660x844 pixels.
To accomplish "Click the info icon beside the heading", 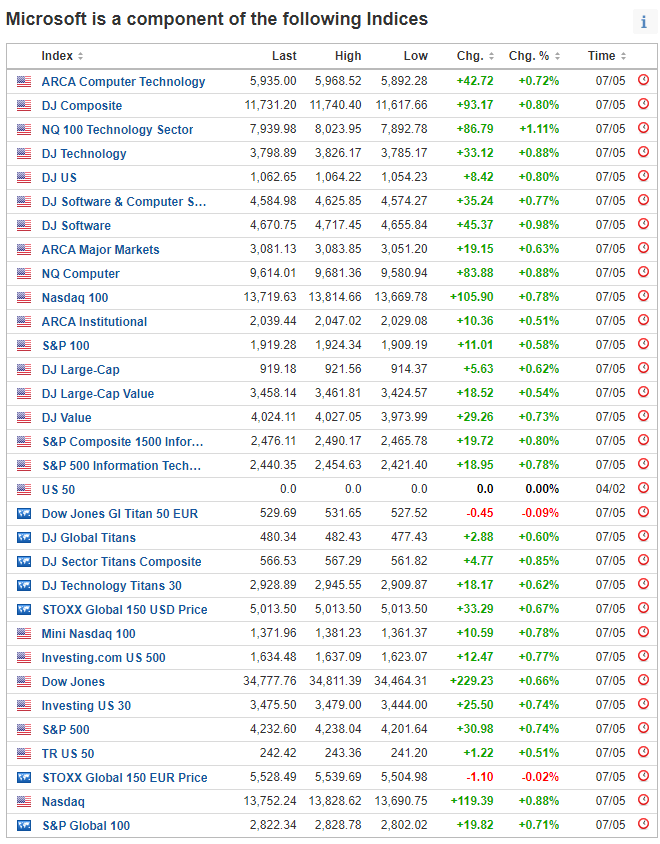I will (643, 22).
